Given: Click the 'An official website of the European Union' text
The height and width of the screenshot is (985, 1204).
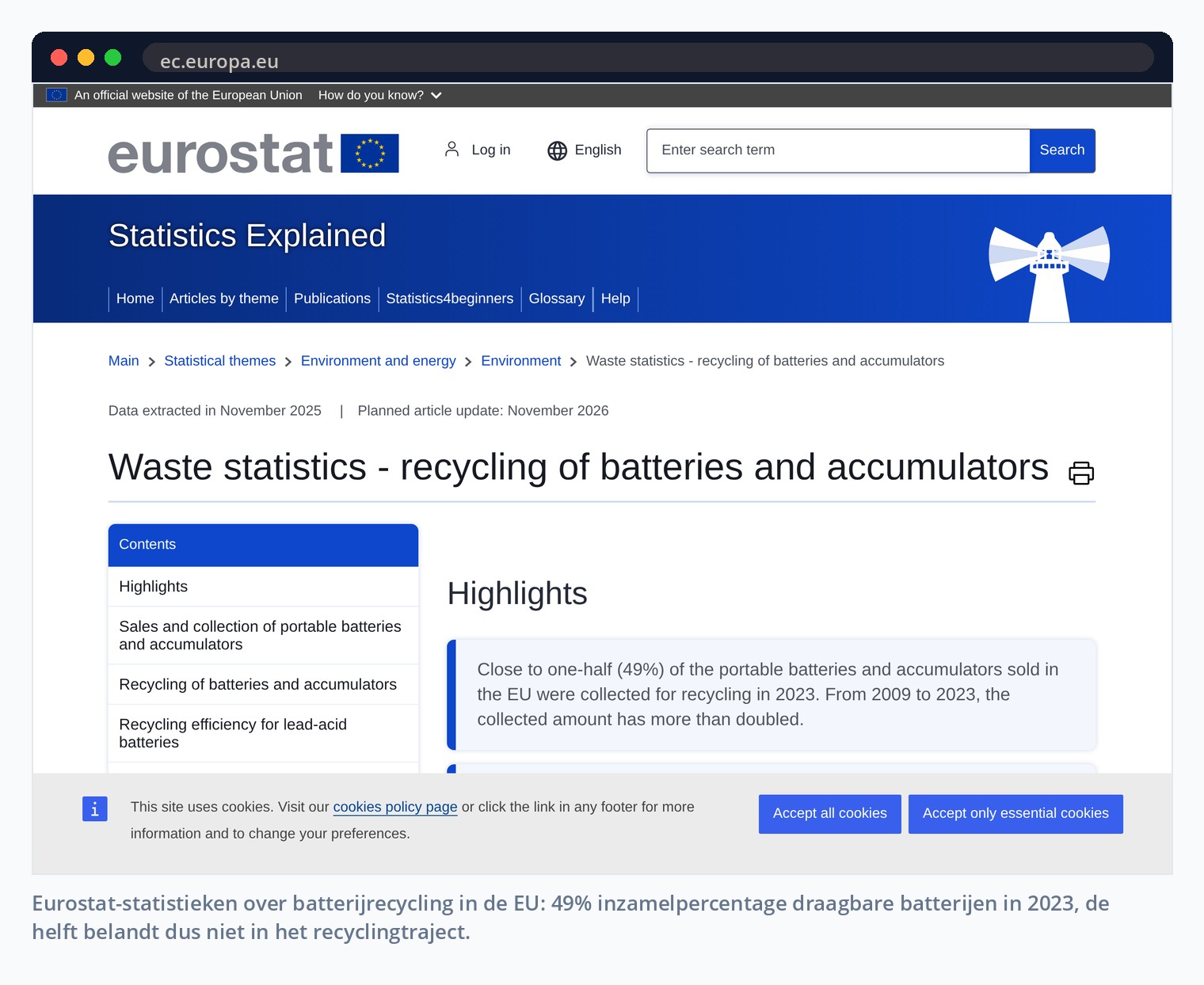Looking at the screenshot, I should (x=189, y=95).
